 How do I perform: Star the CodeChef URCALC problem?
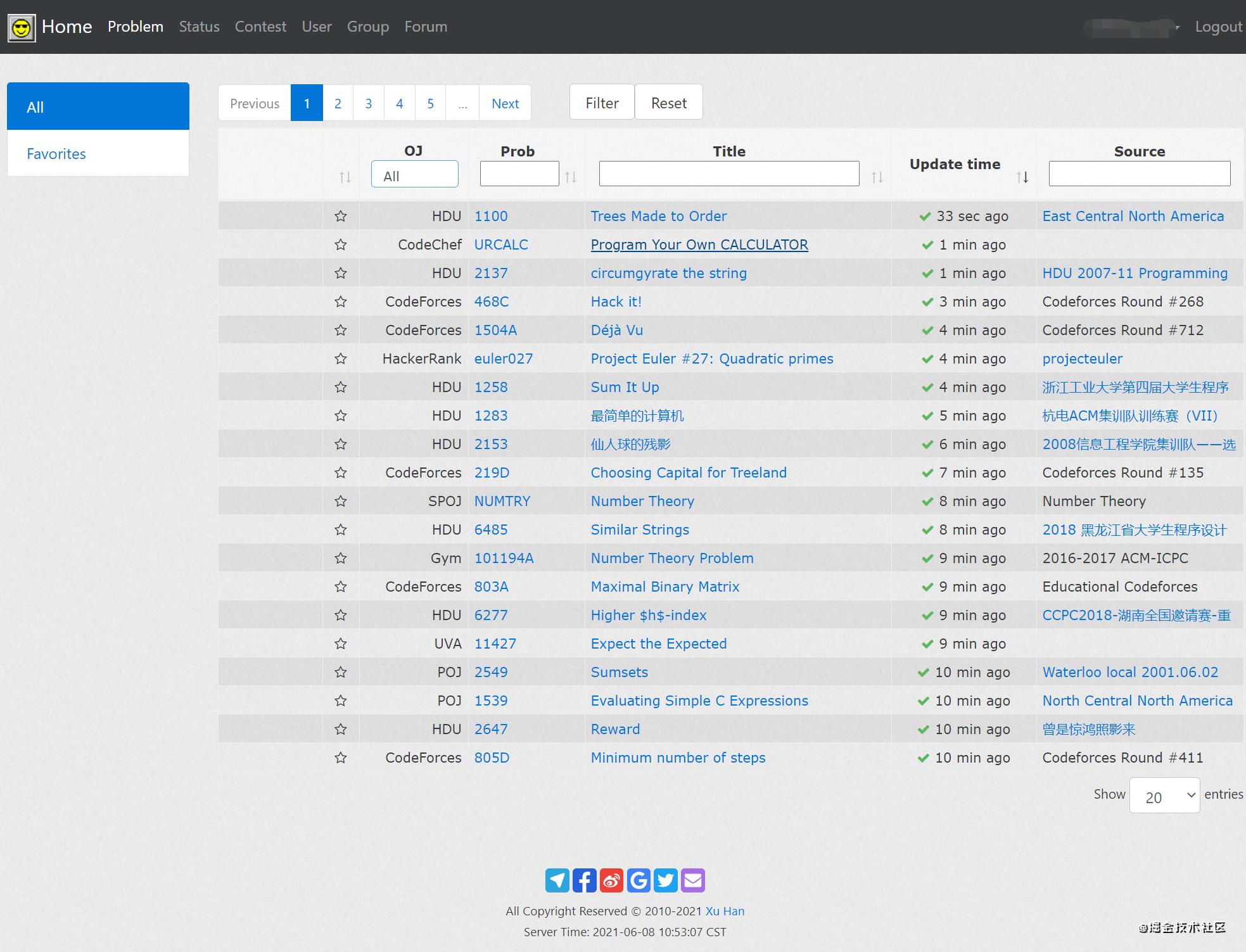[341, 244]
